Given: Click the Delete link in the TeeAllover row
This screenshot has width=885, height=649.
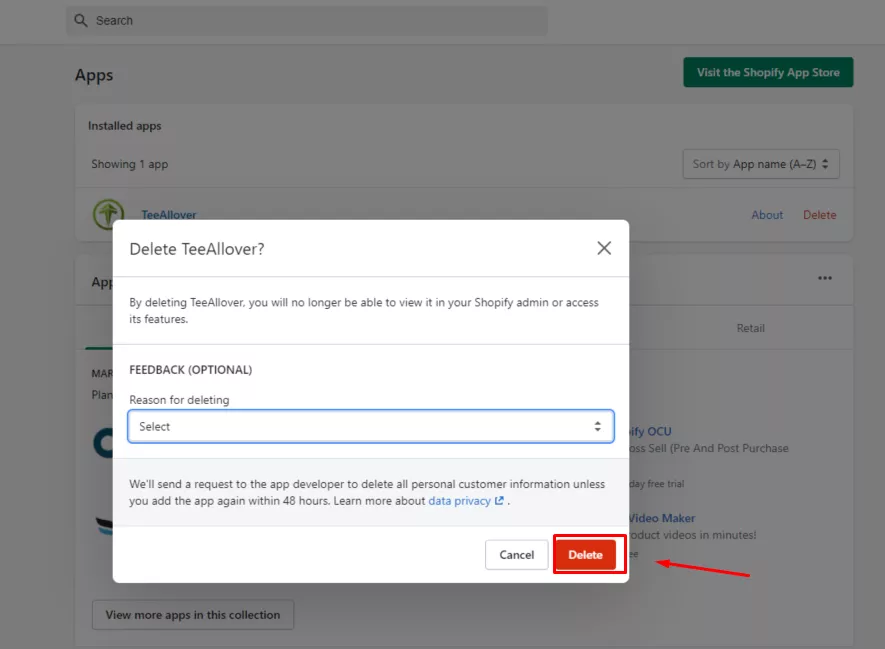Looking at the screenshot, I should pos(819,215).
